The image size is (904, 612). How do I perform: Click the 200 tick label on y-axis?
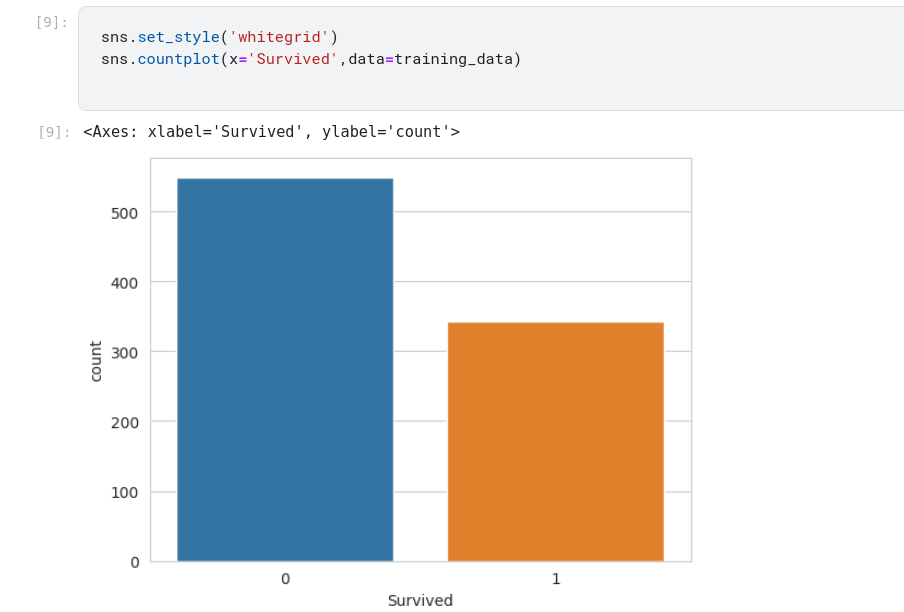click(x=125, y=422)
